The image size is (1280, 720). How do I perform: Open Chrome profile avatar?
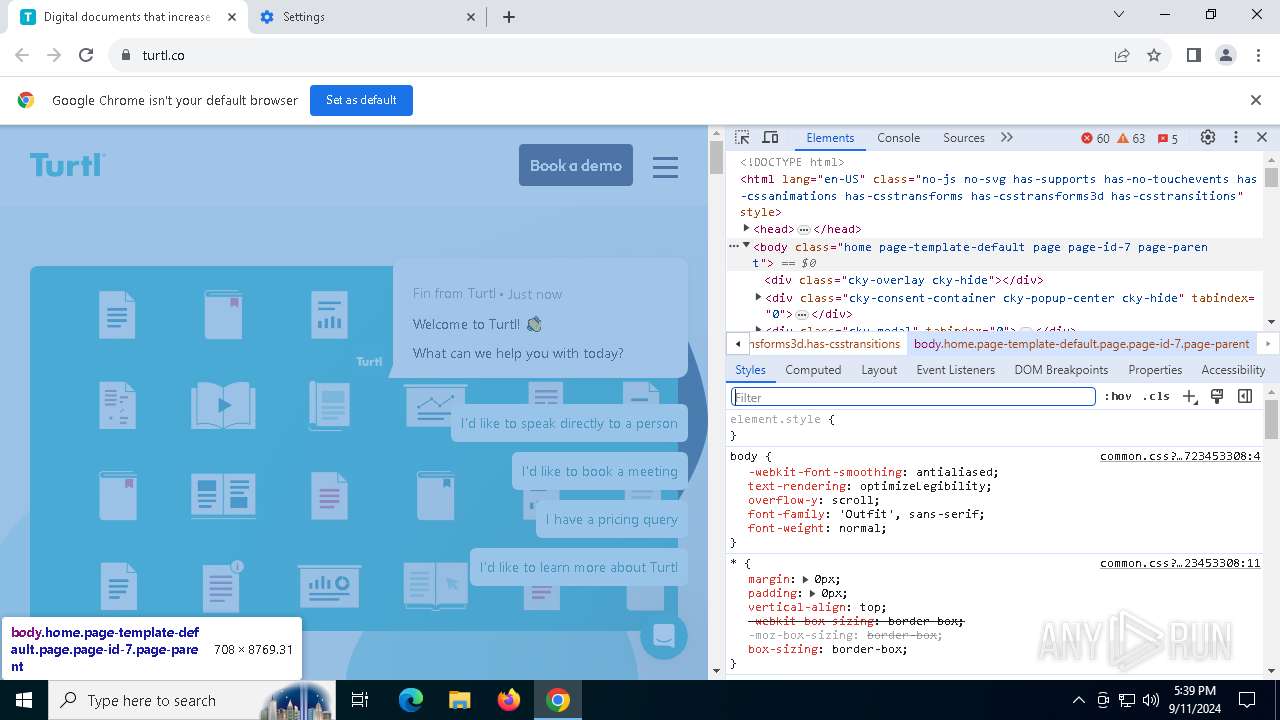(1226, 55)
